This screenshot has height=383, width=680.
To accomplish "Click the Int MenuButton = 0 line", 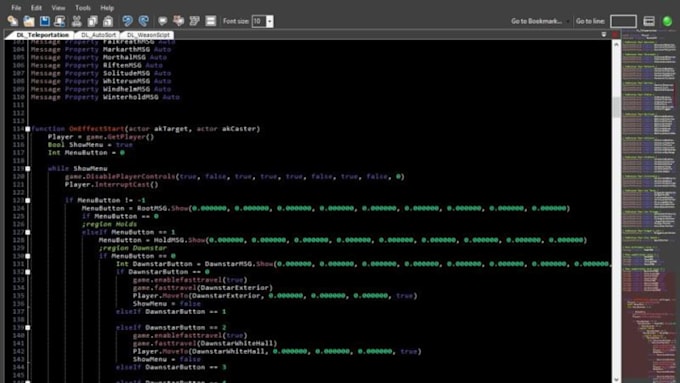I will 86,153.
